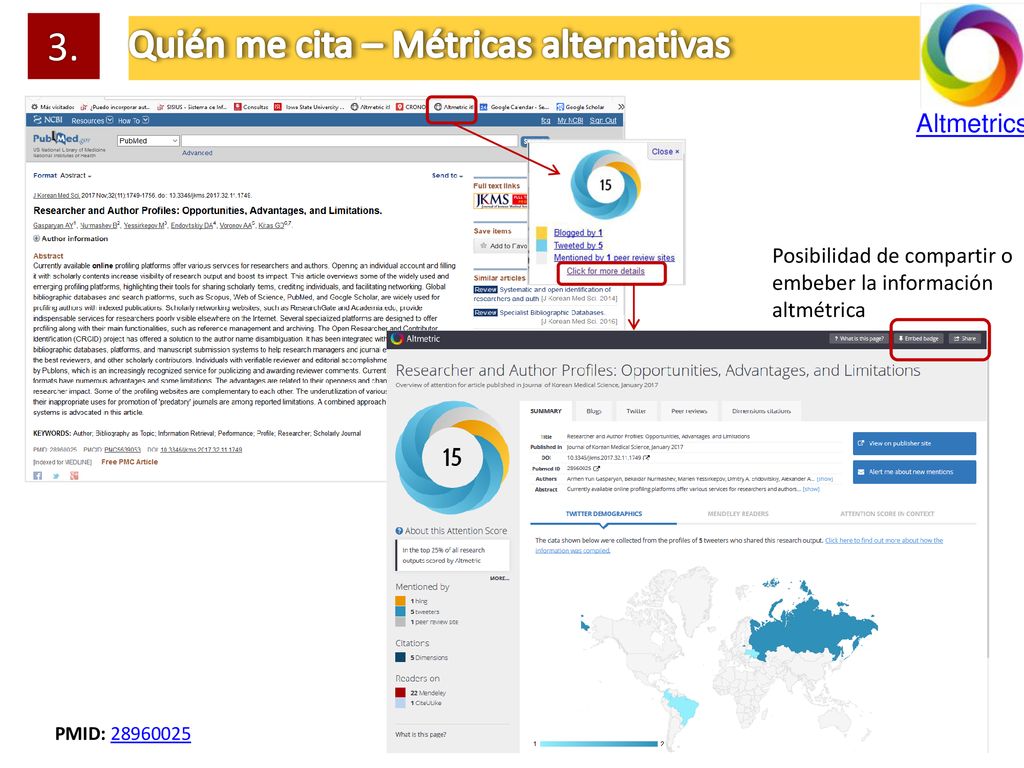The image size is (1024, 768).
Task: Click the Sign Out link
Action: pos(603,120)
